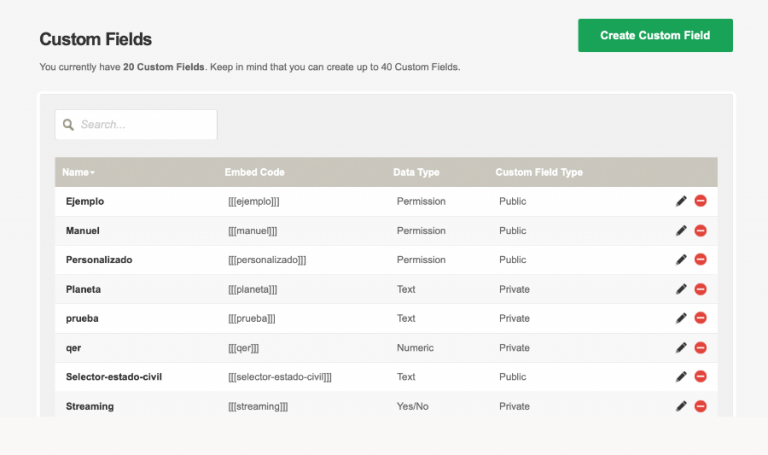
Task: Remove the Selector-estado-civil field
Action: click(x=700, y=377)
